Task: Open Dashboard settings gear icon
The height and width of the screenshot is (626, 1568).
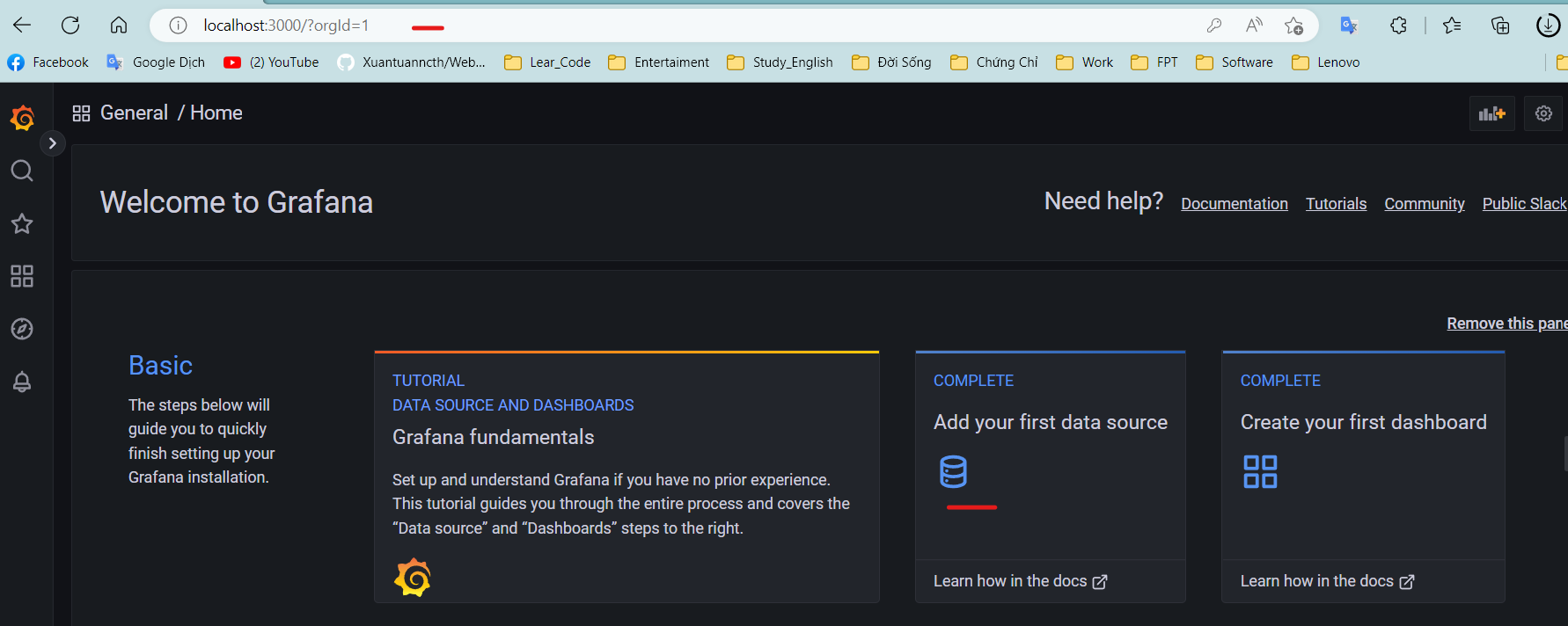Action: 1543,113
